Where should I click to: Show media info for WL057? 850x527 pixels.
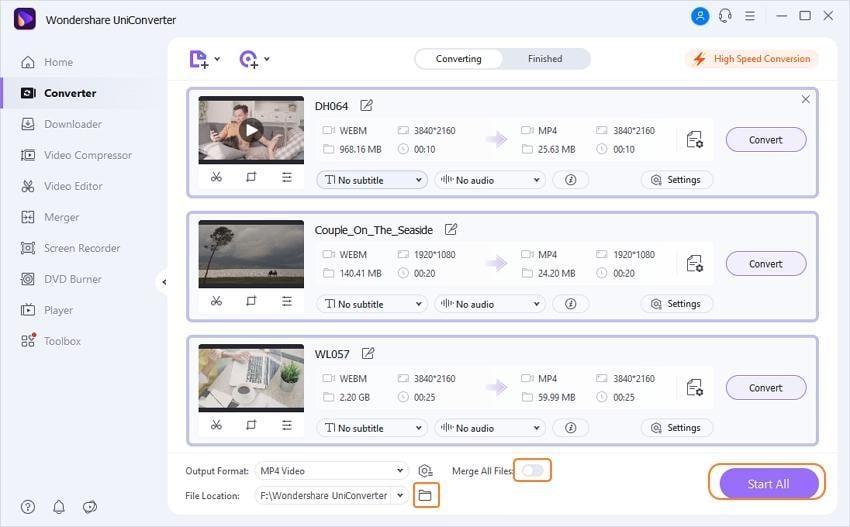[570, 428]
